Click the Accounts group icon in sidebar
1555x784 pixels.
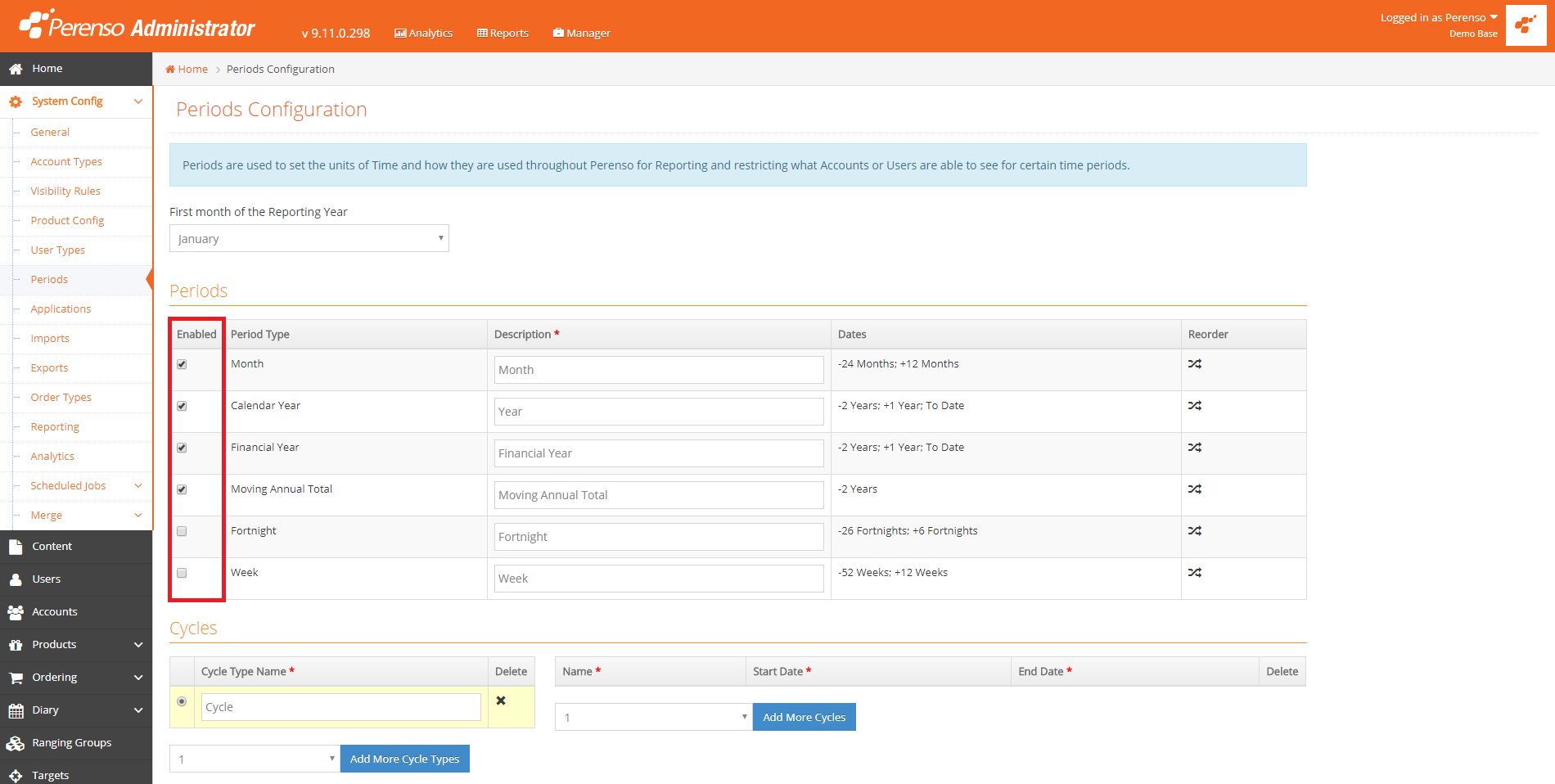(x=16, y=612)
